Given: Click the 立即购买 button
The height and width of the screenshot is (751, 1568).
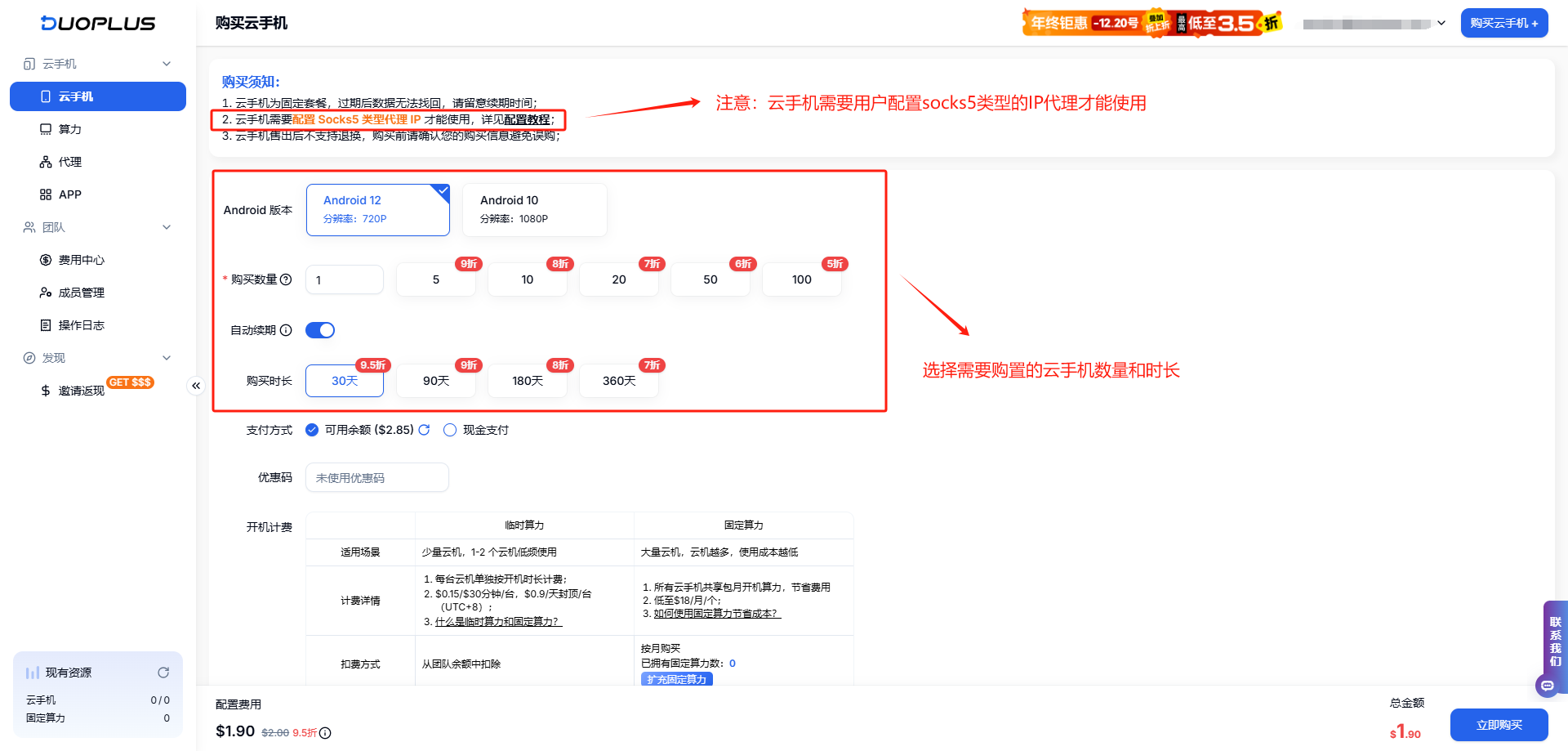Looking at the screenshot, I should [x=1499, y=724].
